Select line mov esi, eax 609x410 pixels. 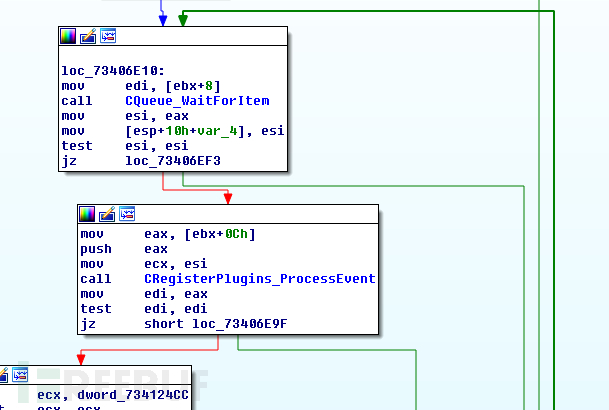(x=125, y=116)
